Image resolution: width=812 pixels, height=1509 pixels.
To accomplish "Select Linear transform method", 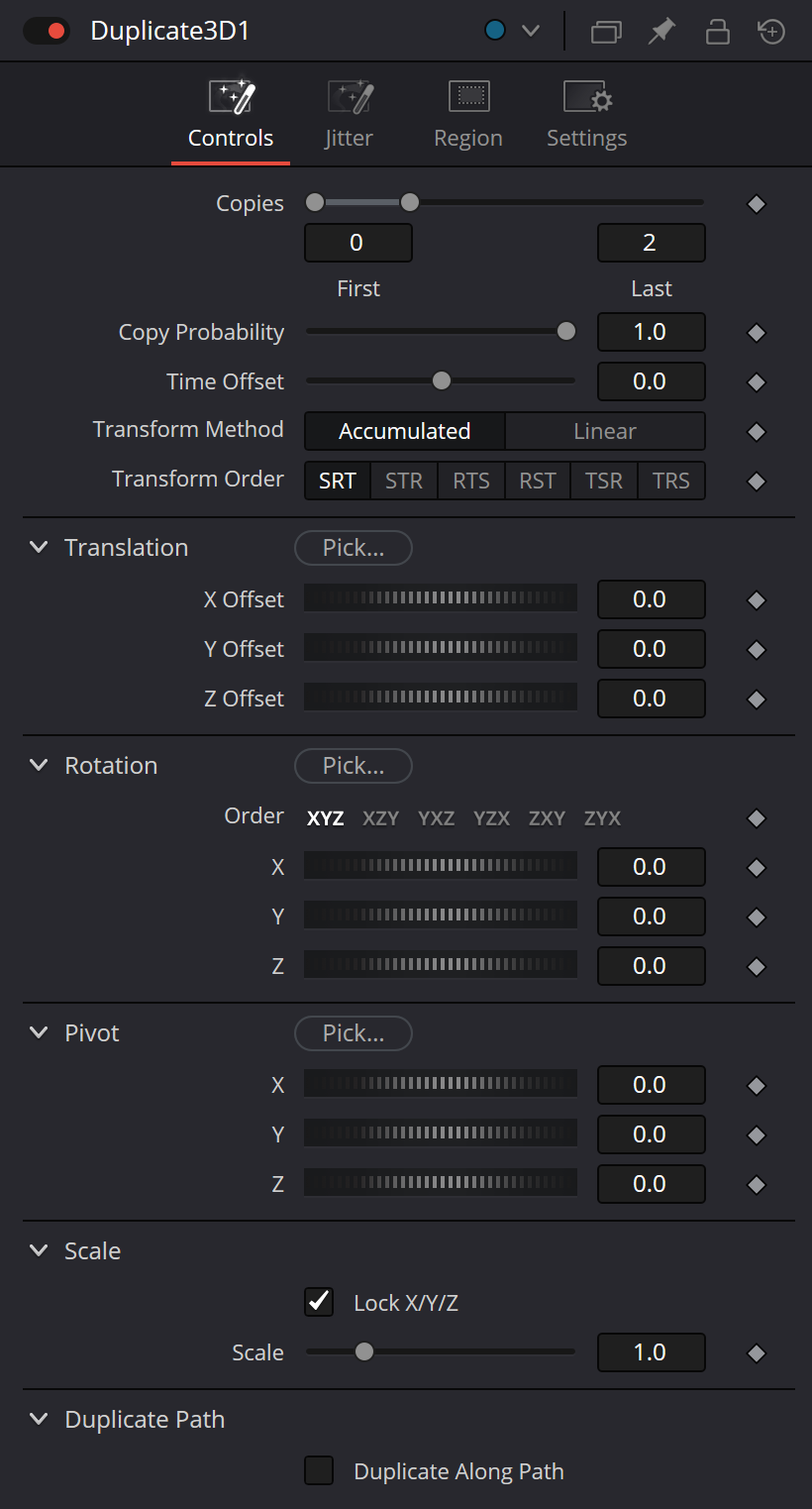I will pyautogui.click(x=605, y=431).
